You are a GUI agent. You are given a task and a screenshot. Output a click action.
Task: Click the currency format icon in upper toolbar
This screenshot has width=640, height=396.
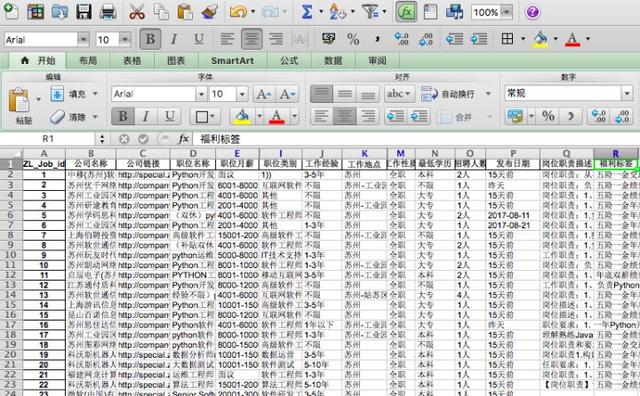coord(329,39)
